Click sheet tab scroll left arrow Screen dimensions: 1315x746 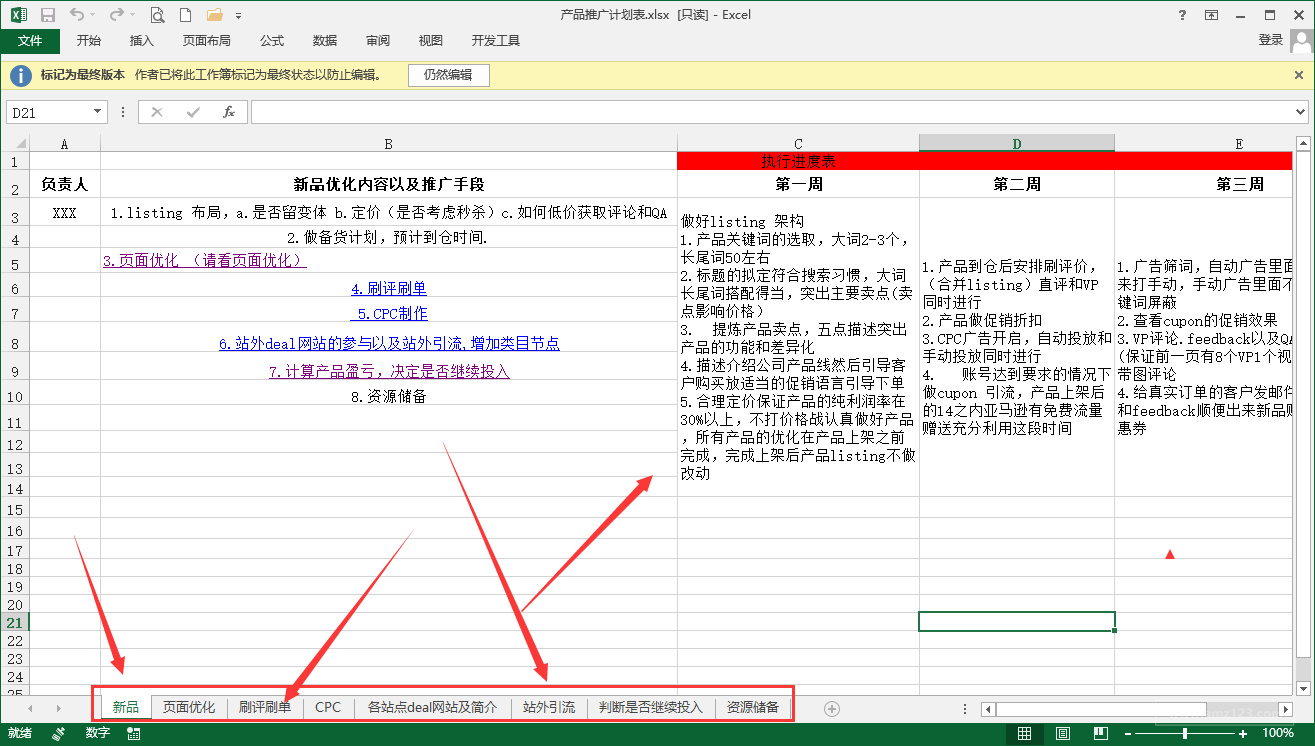31,708
